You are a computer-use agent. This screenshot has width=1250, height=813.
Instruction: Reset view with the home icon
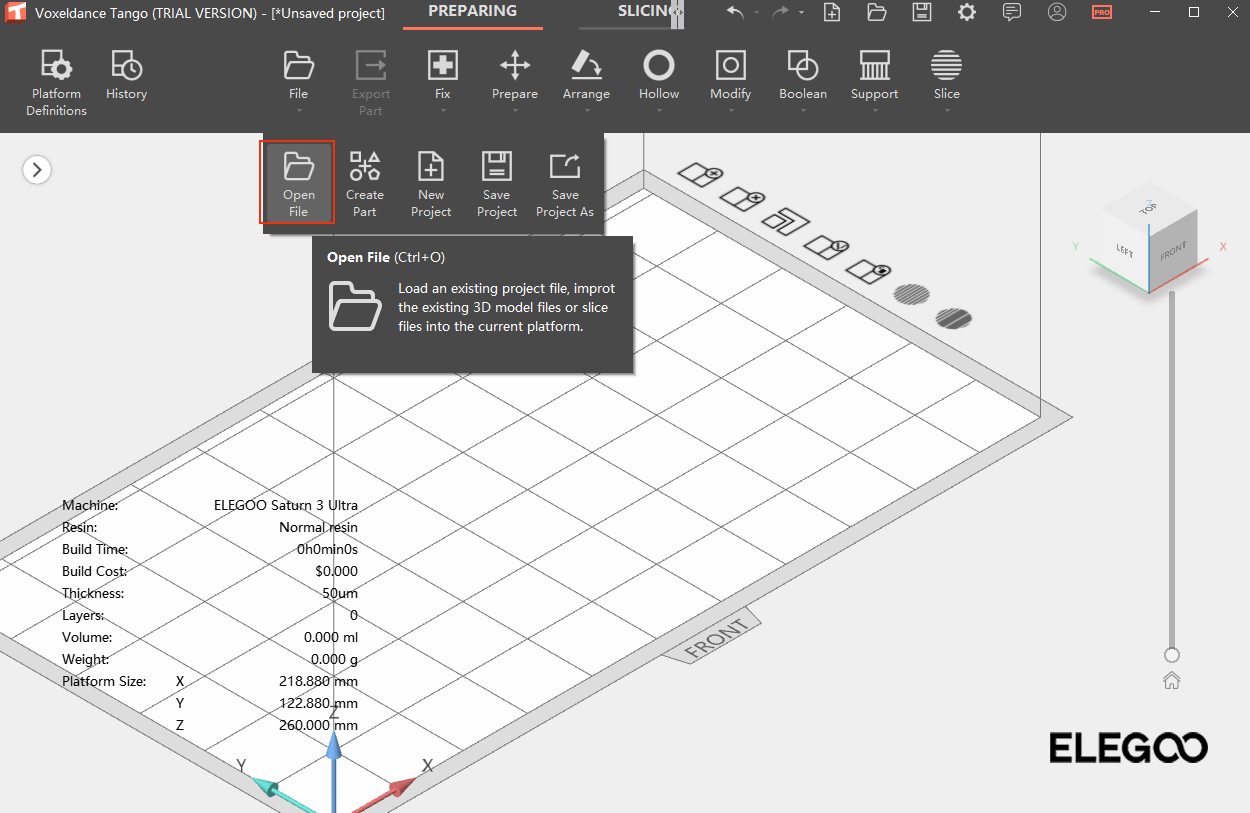[1172, 681]
